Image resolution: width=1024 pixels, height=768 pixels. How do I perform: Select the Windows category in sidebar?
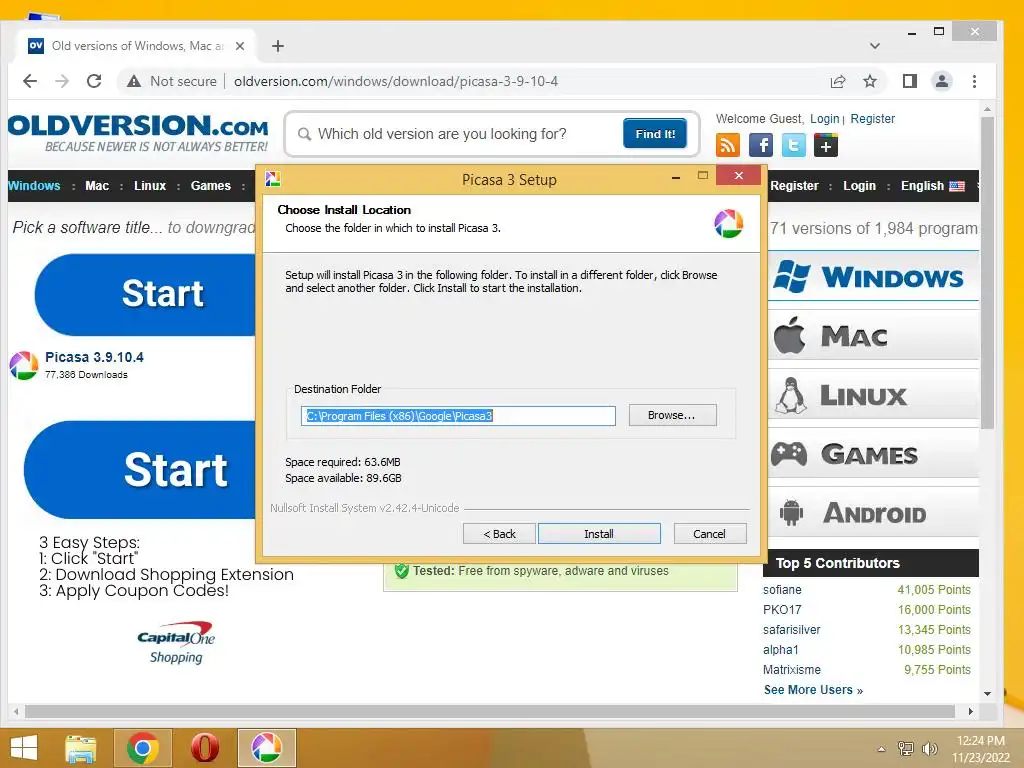click(x=873, y=277)
